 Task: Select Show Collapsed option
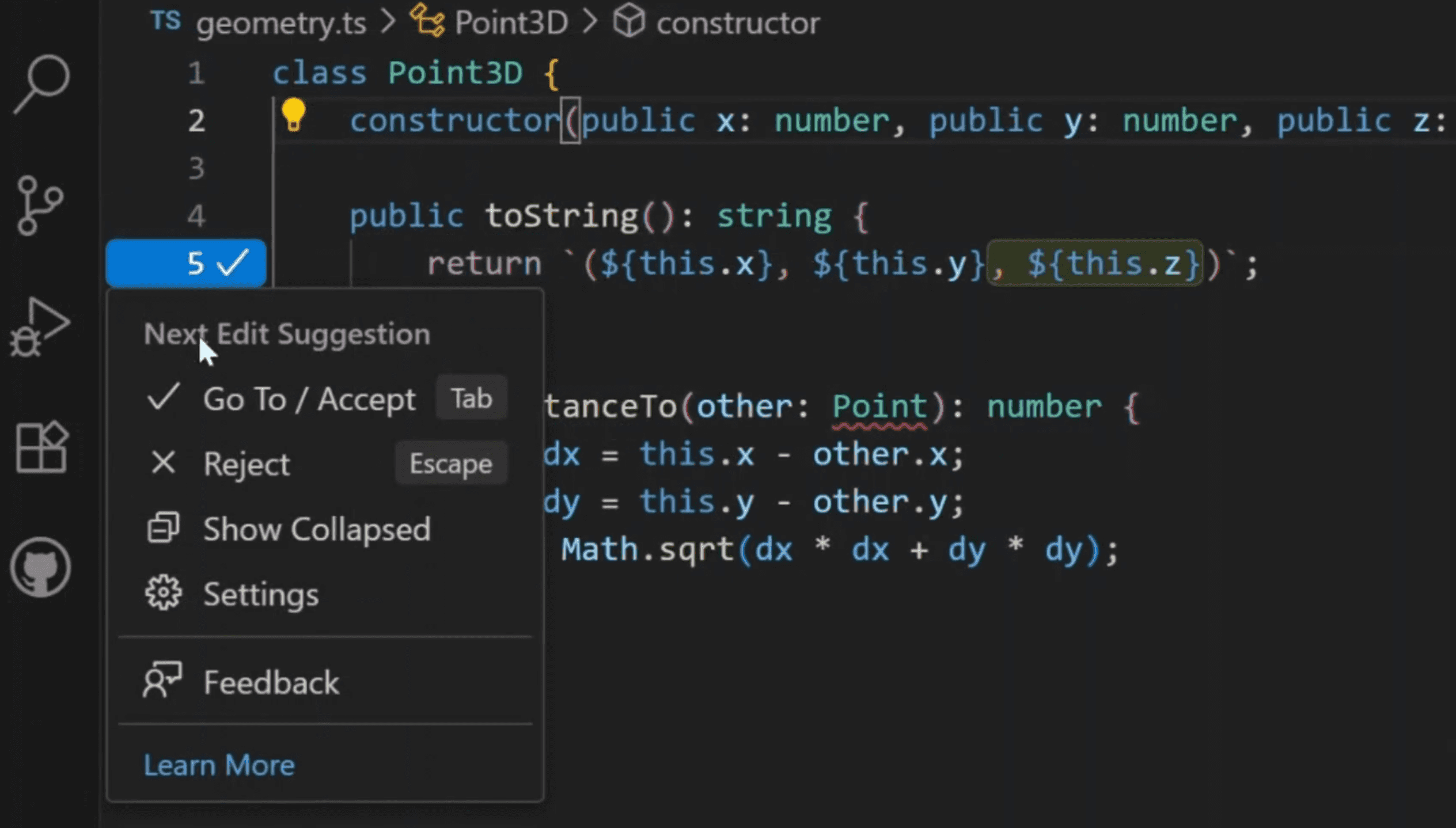(x=316, y=529)
